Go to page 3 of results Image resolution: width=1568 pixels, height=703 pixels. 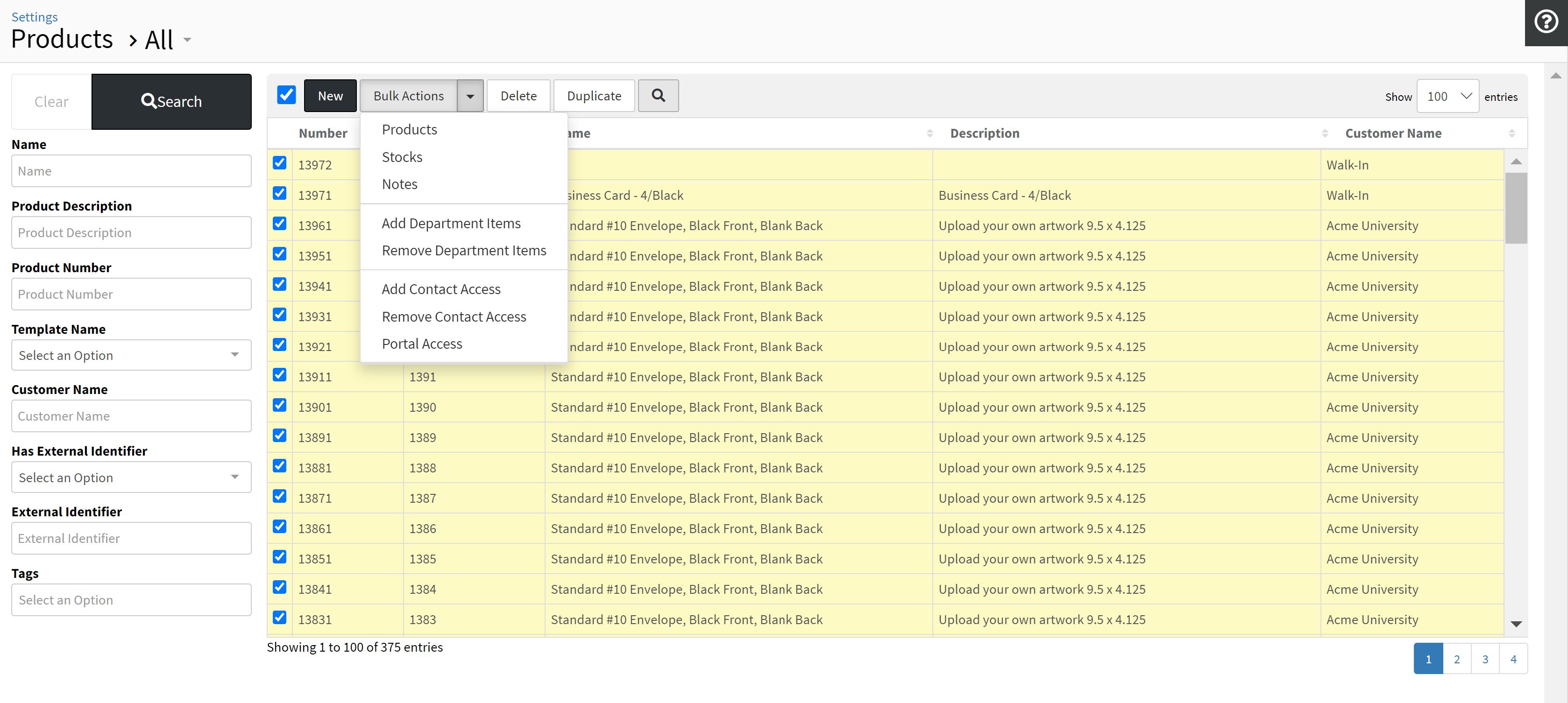click(x=1484, y=659)
